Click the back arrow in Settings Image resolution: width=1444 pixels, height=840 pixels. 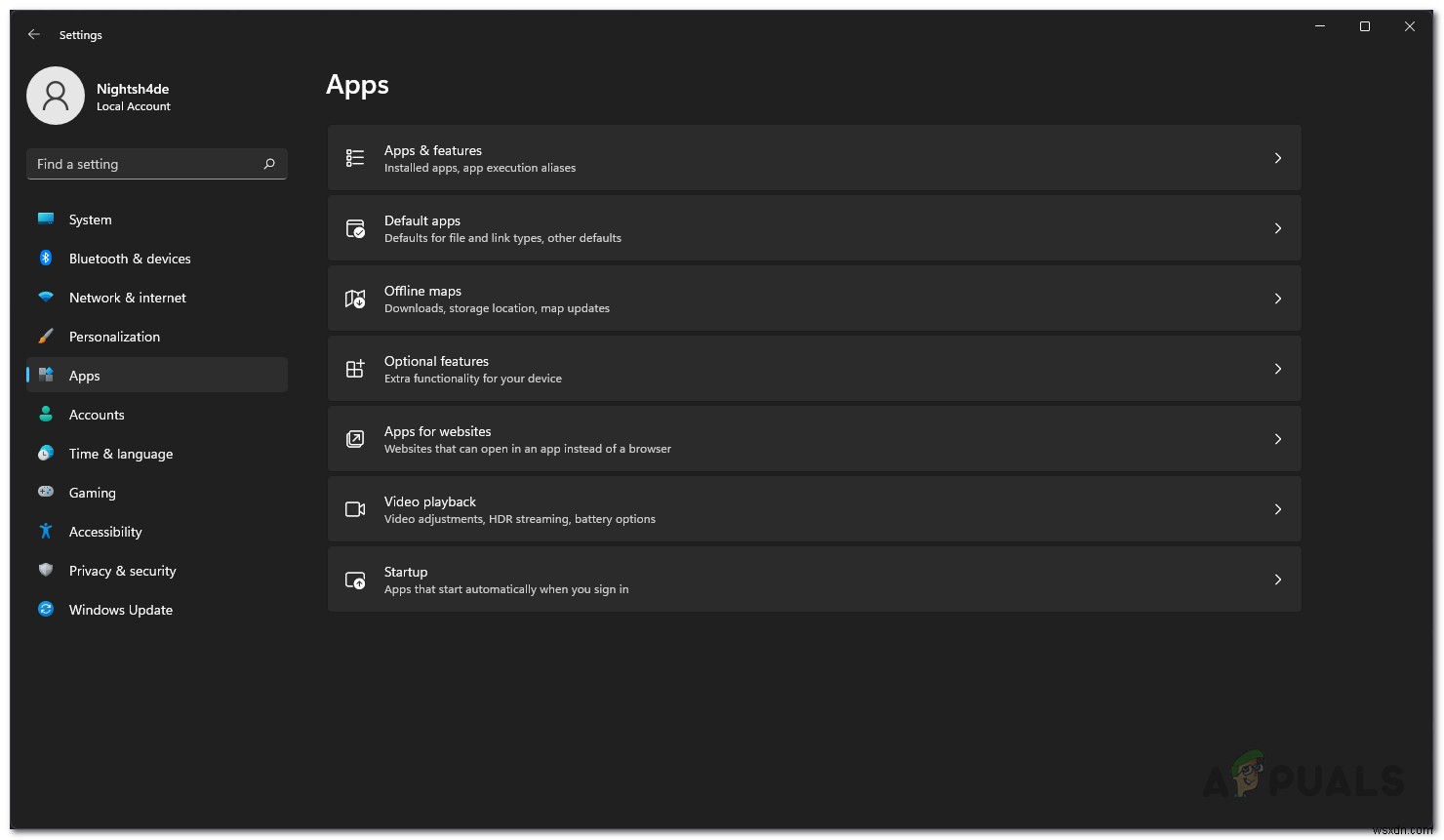point(33,34)
